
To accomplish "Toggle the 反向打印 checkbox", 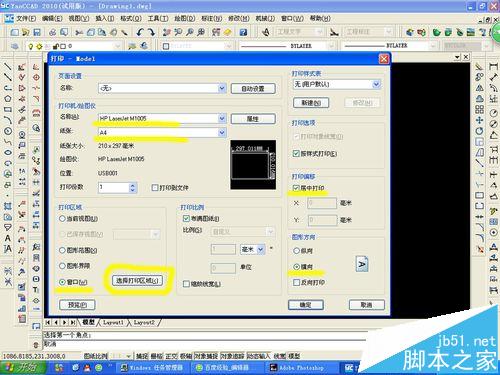I will coord(296,282).
